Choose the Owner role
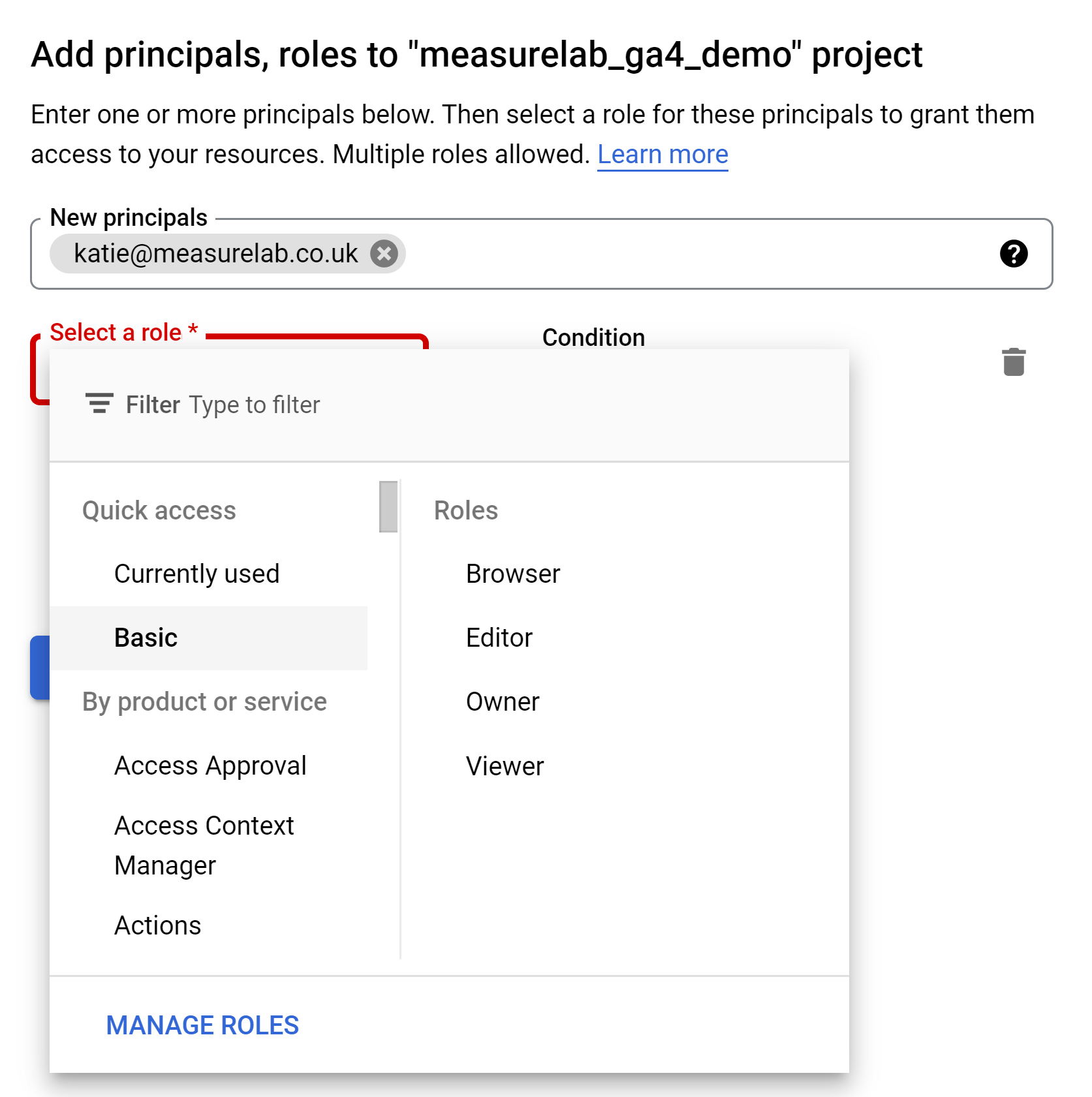Viewport: 1092px width, 1097px height. point(502,702)
